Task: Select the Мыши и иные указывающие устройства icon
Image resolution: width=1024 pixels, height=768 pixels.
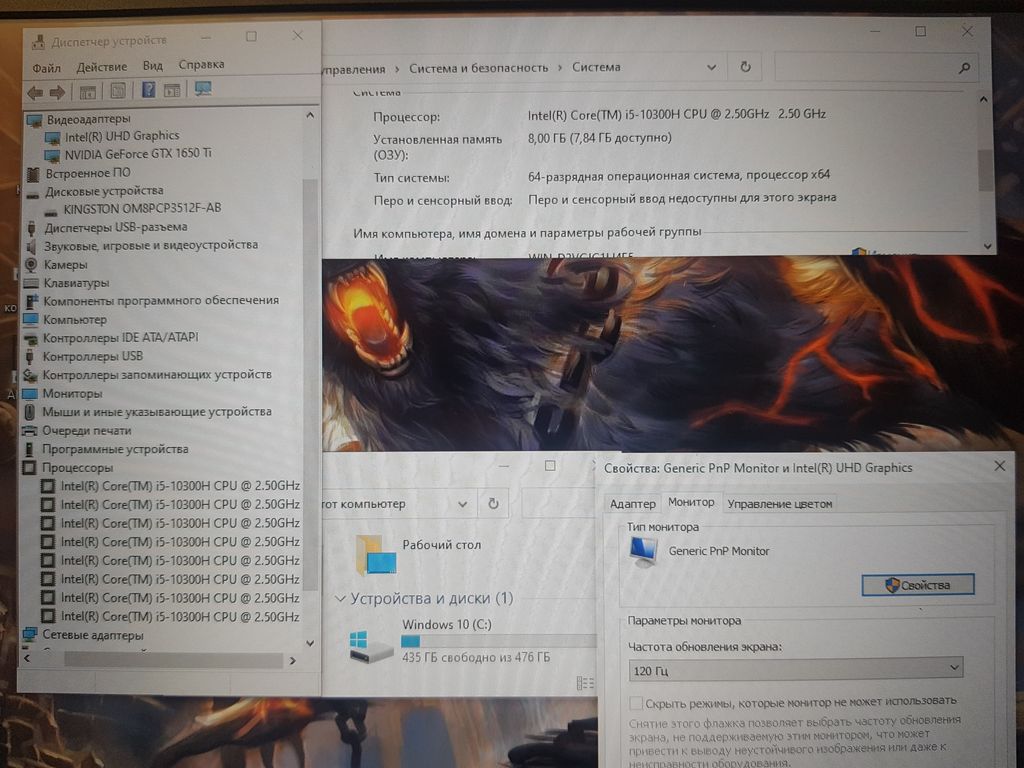Action: [x=29, y=412]
